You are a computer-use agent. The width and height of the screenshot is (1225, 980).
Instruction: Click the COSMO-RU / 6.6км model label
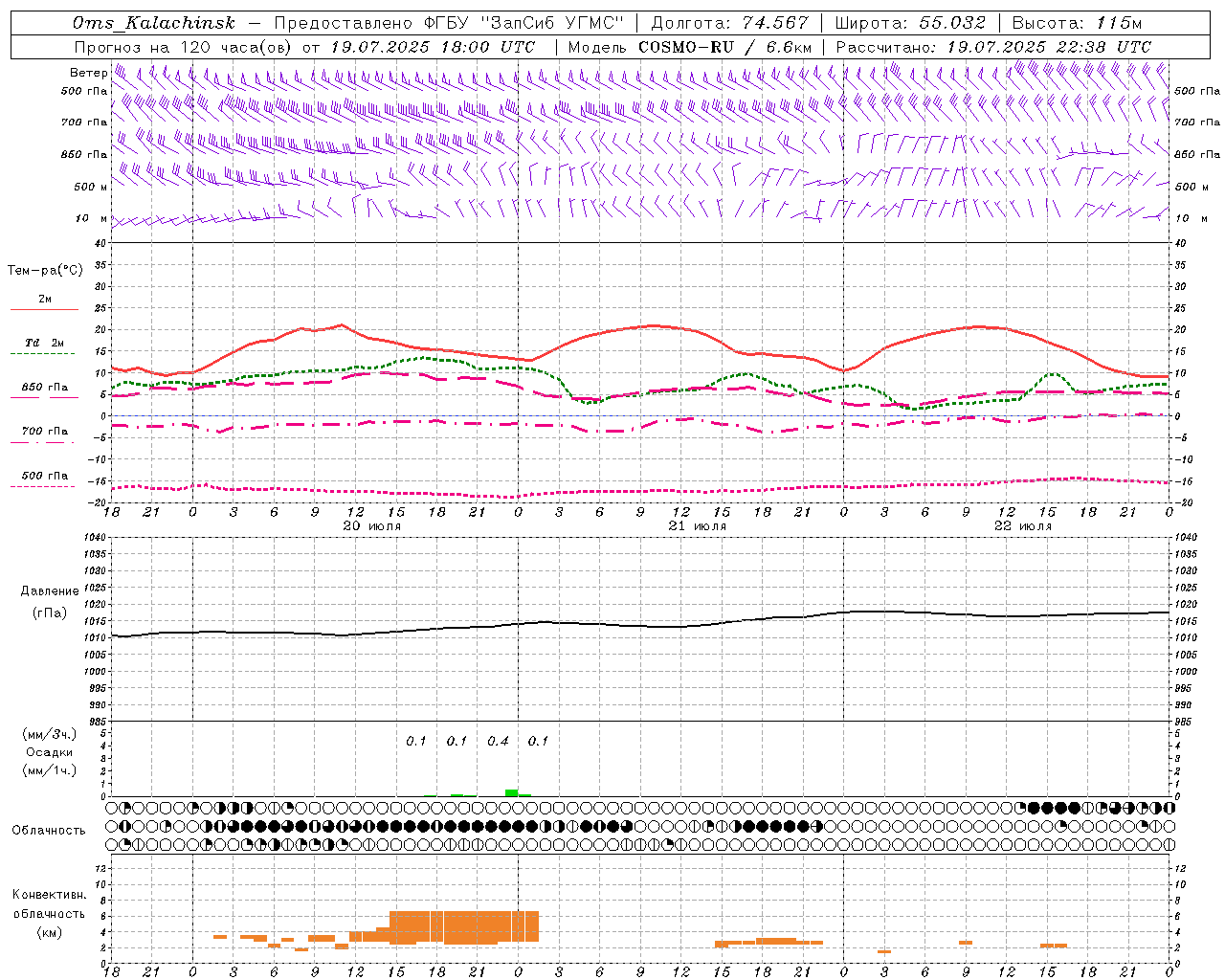[x=725, y=47]
